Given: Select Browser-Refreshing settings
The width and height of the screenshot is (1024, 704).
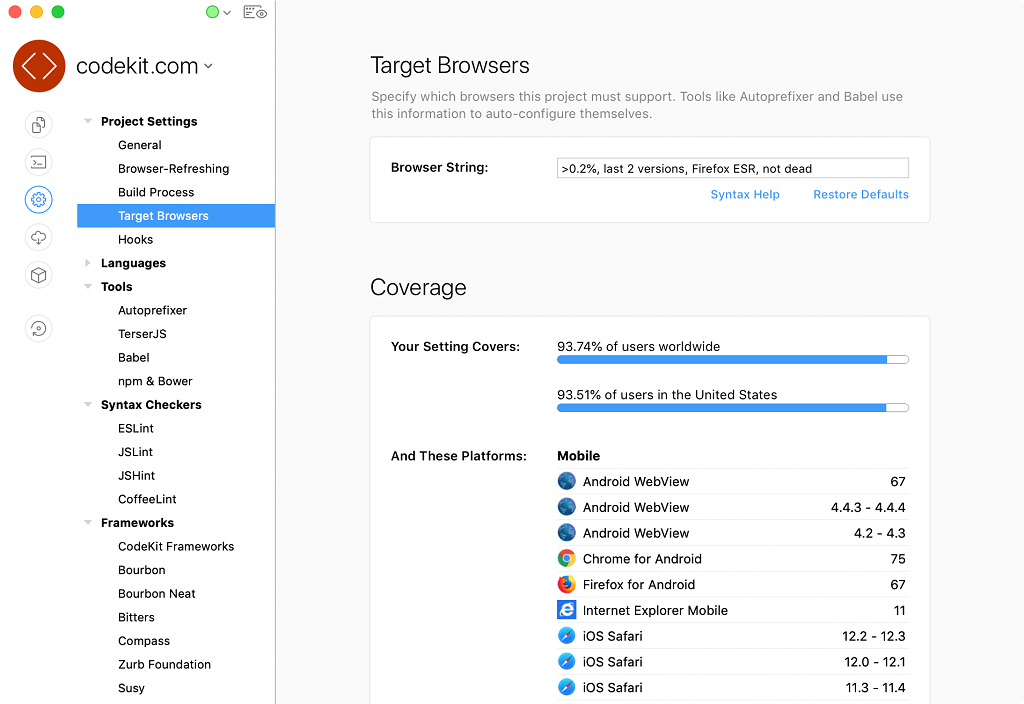Looking at the screenshot, I should pos(174,168).
